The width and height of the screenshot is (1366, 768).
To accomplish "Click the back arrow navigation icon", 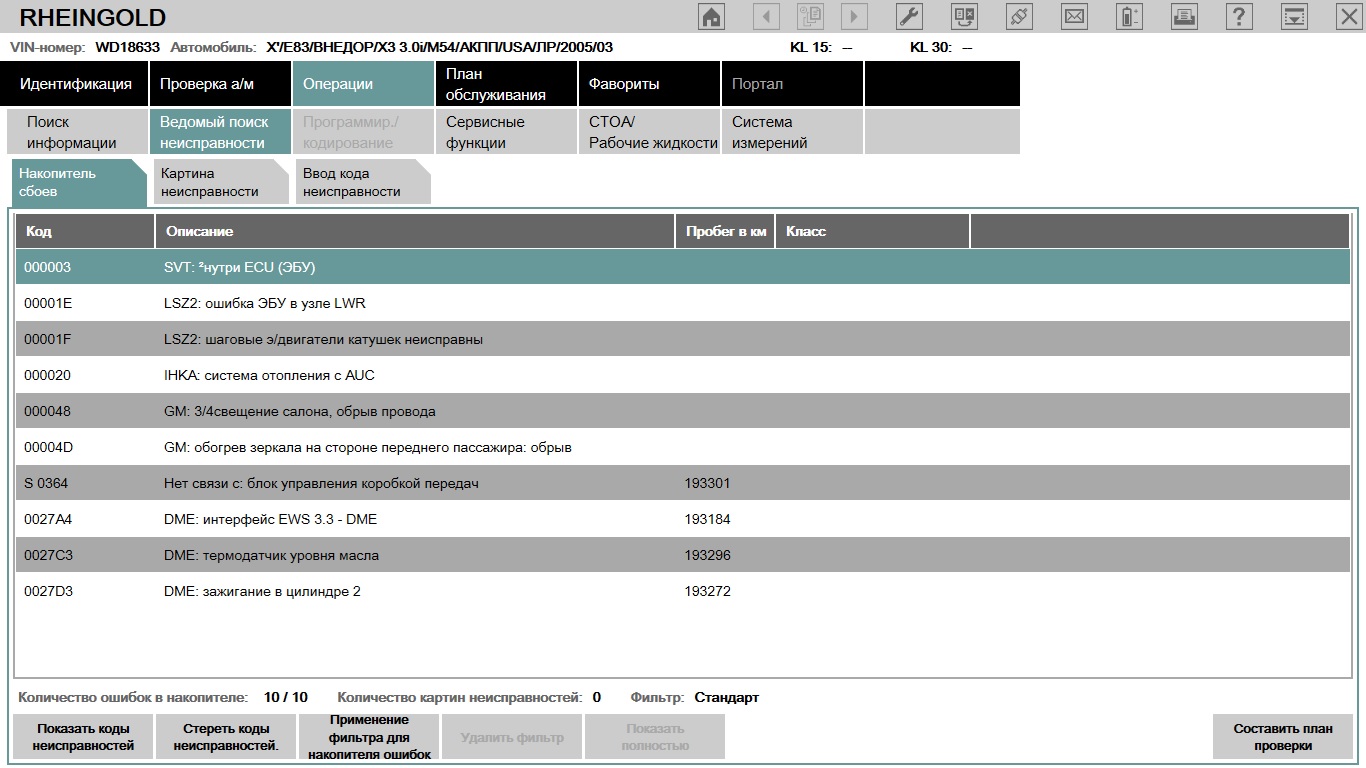I will pyautogui.click(x=766, y=16).
